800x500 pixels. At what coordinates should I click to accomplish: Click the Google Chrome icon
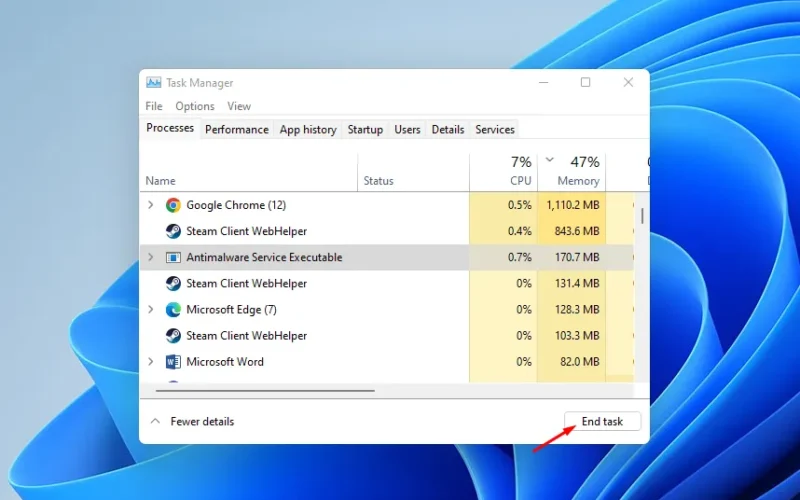pyautogui.click(x=173, y=205)
